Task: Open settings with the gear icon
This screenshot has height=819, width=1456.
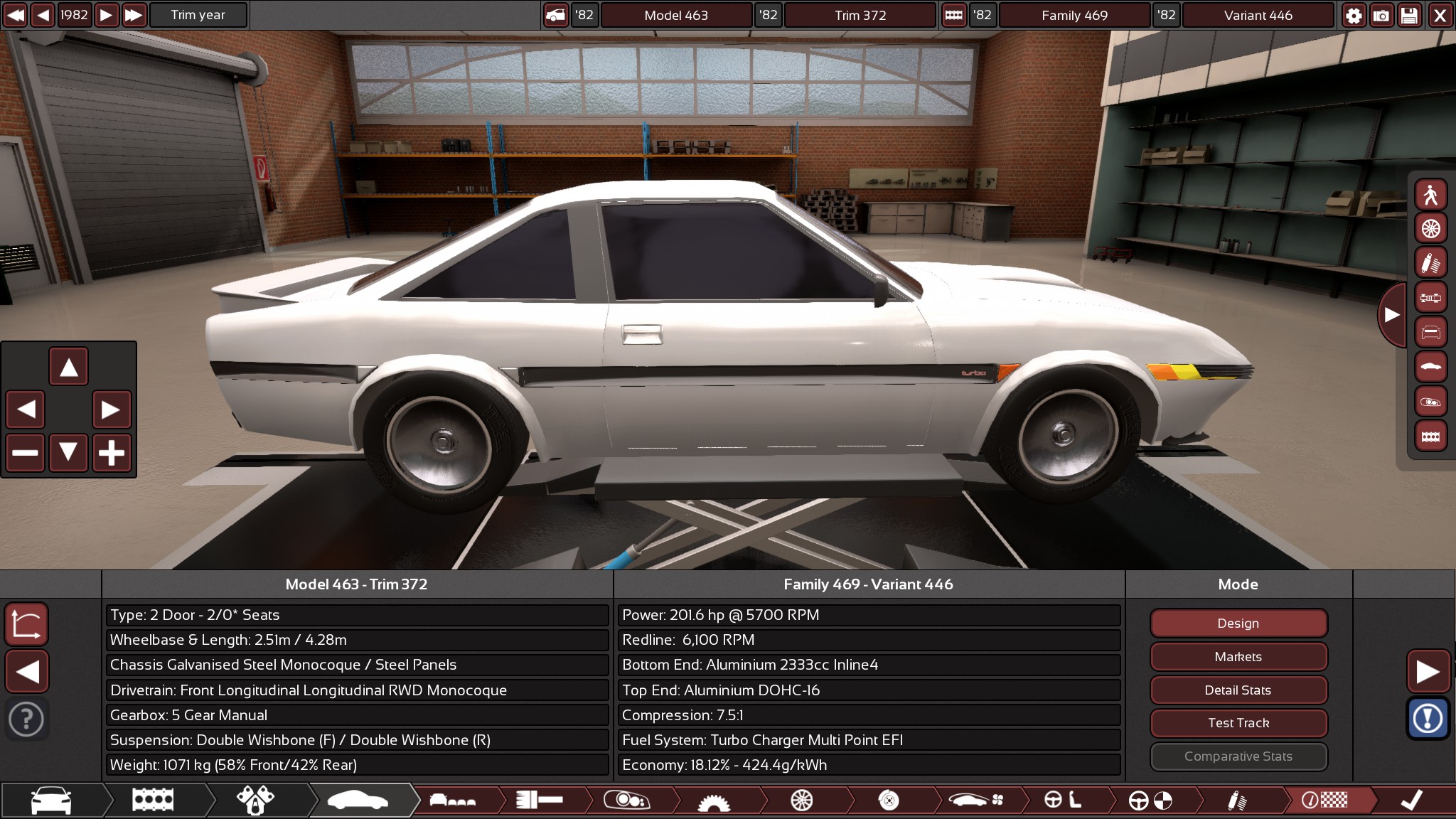Action: click(1354, 15)
